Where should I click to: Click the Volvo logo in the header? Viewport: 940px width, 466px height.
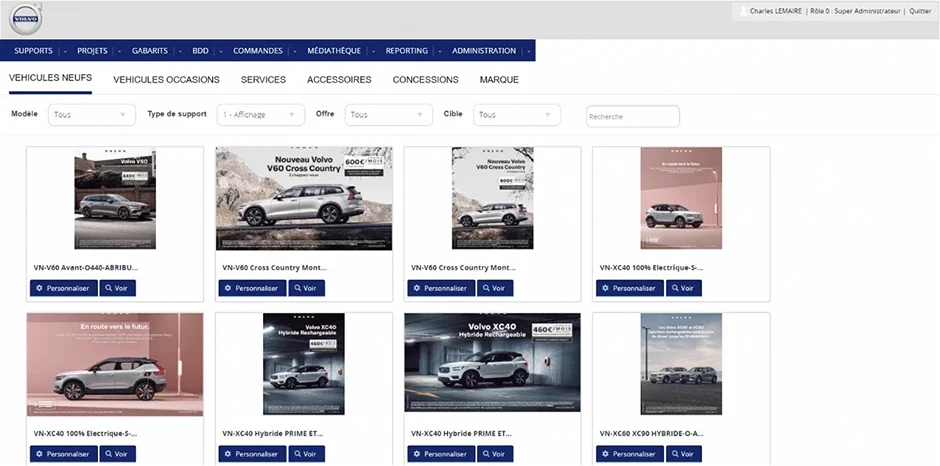point(25,19)
